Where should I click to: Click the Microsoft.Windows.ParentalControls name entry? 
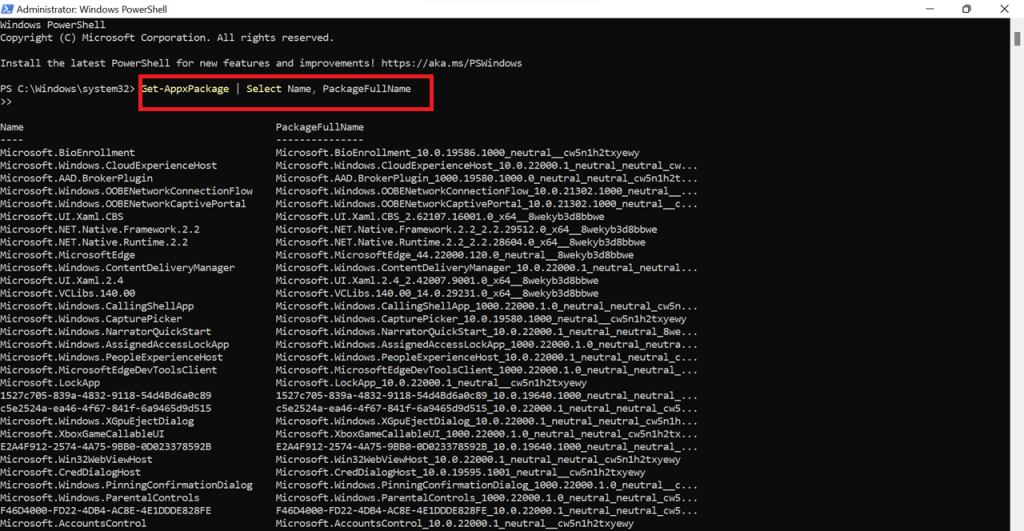pyautogui.click(x=99, y=498)
